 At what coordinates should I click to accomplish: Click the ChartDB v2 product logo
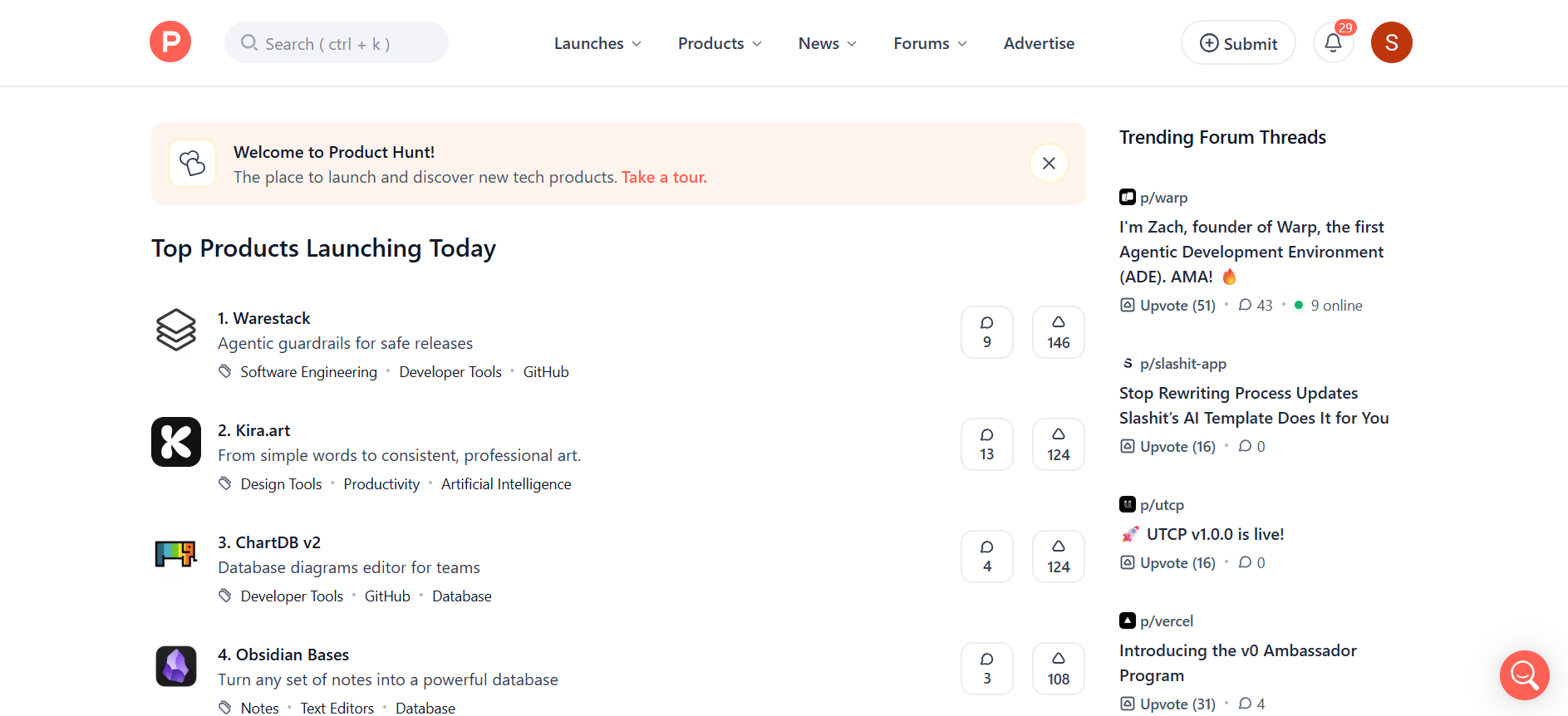click(x=176, y=554)
